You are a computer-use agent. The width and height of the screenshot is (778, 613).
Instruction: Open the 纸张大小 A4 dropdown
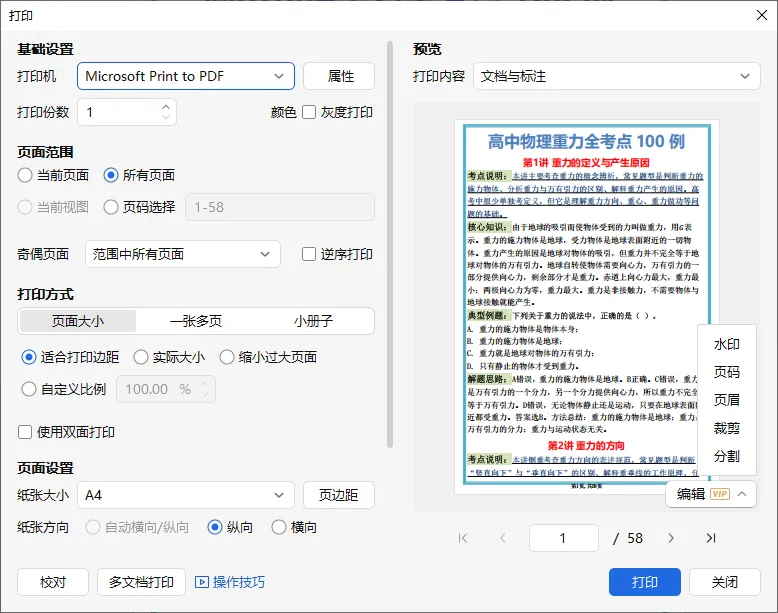point(186,495)
